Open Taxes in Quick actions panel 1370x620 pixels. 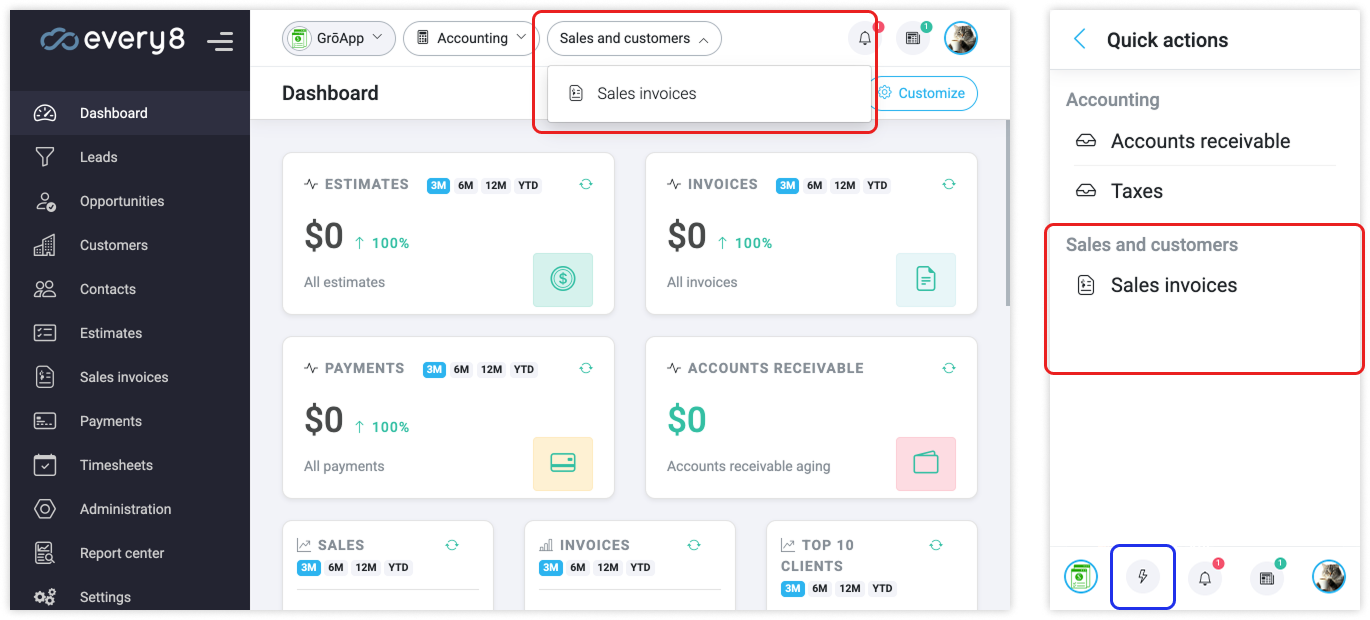(1136, 191)
